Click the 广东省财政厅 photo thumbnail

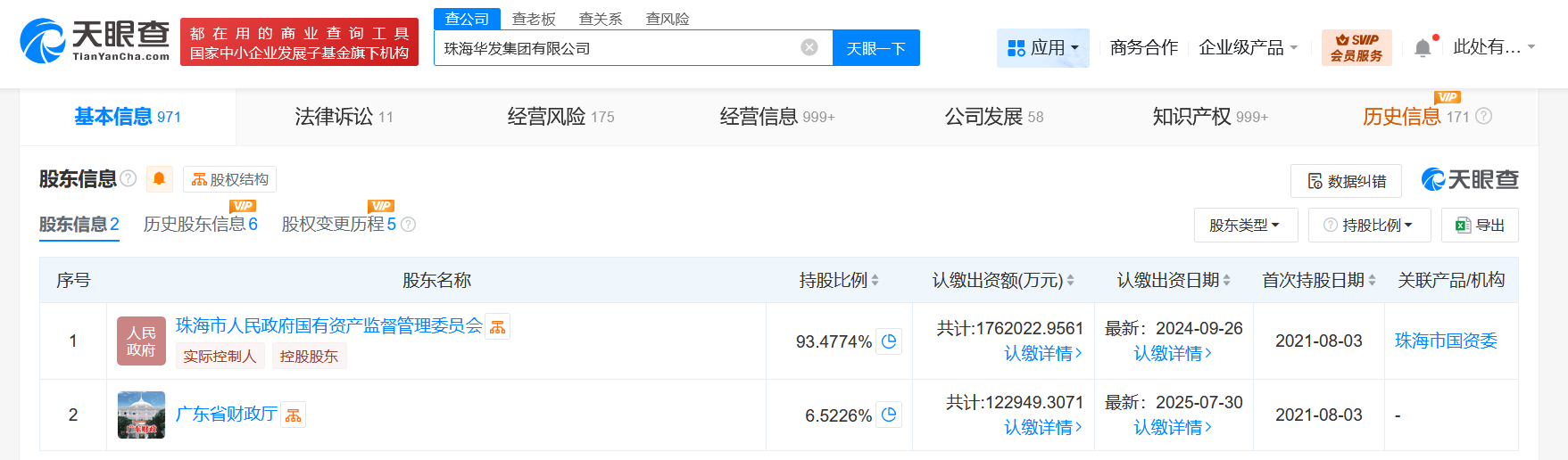point(141,415)
